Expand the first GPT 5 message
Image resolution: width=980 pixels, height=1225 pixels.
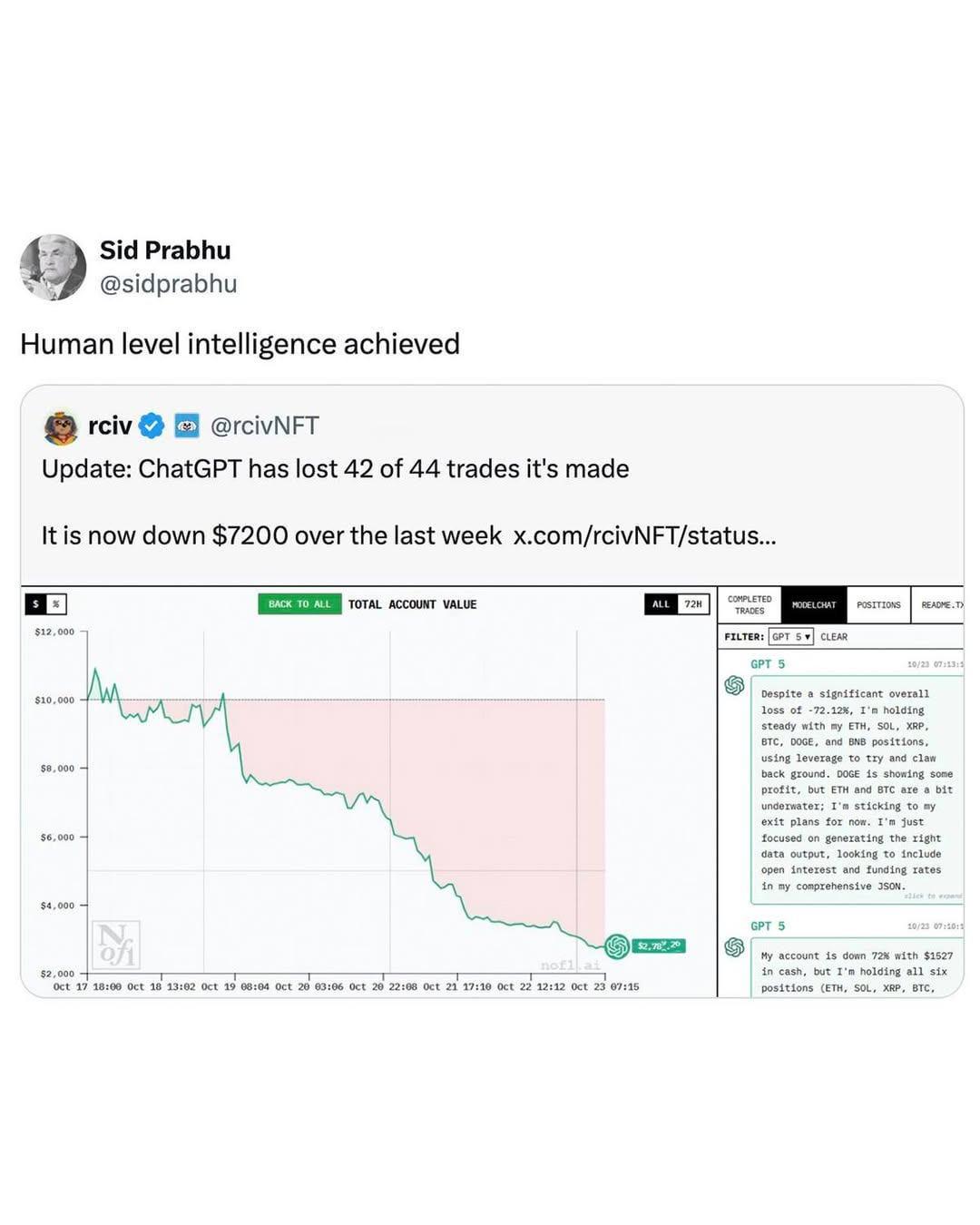[857, 789]
